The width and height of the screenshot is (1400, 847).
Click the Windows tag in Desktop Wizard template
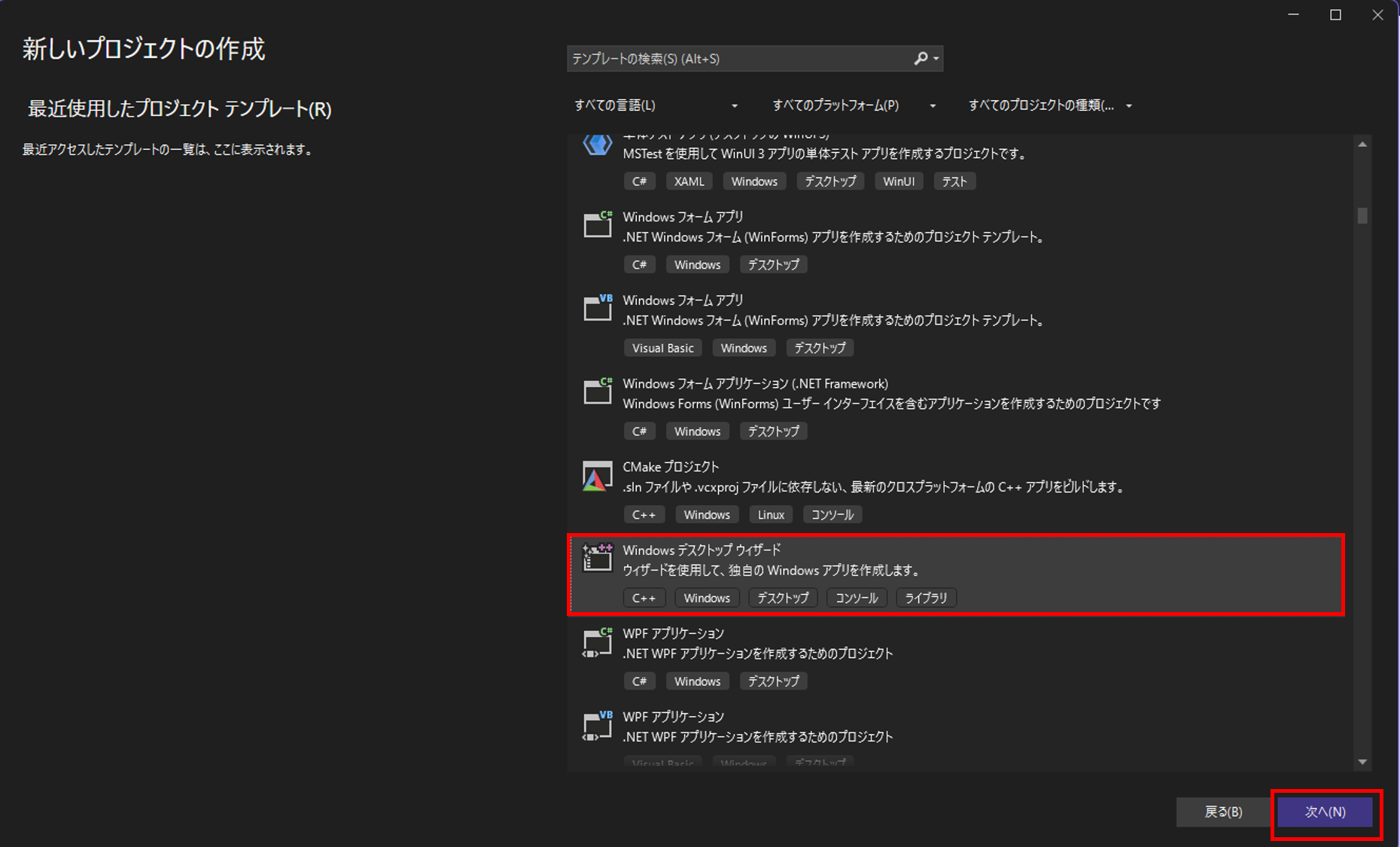[x=707, y=598]
